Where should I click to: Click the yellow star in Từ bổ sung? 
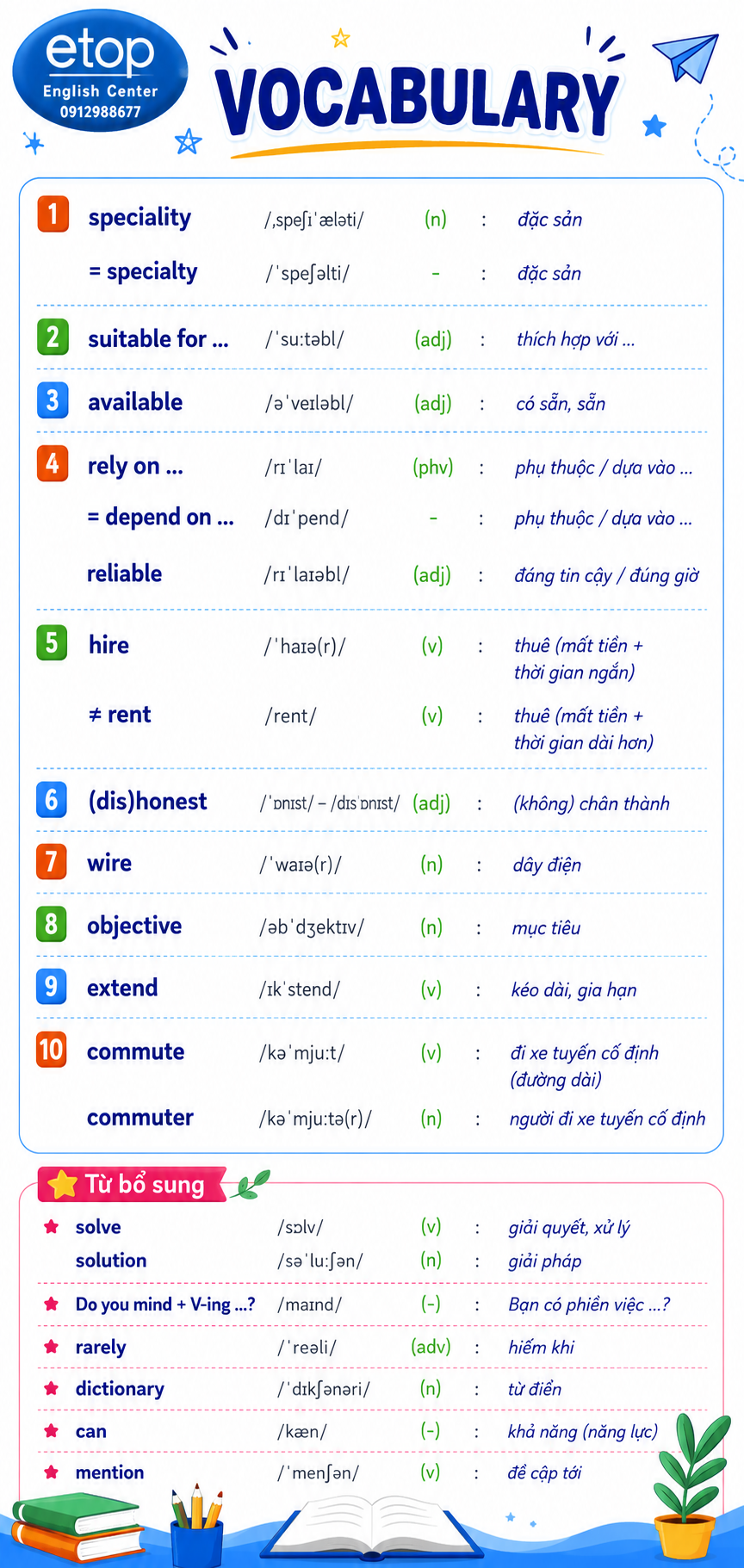pyautogui.click(x=62, y=1185)
